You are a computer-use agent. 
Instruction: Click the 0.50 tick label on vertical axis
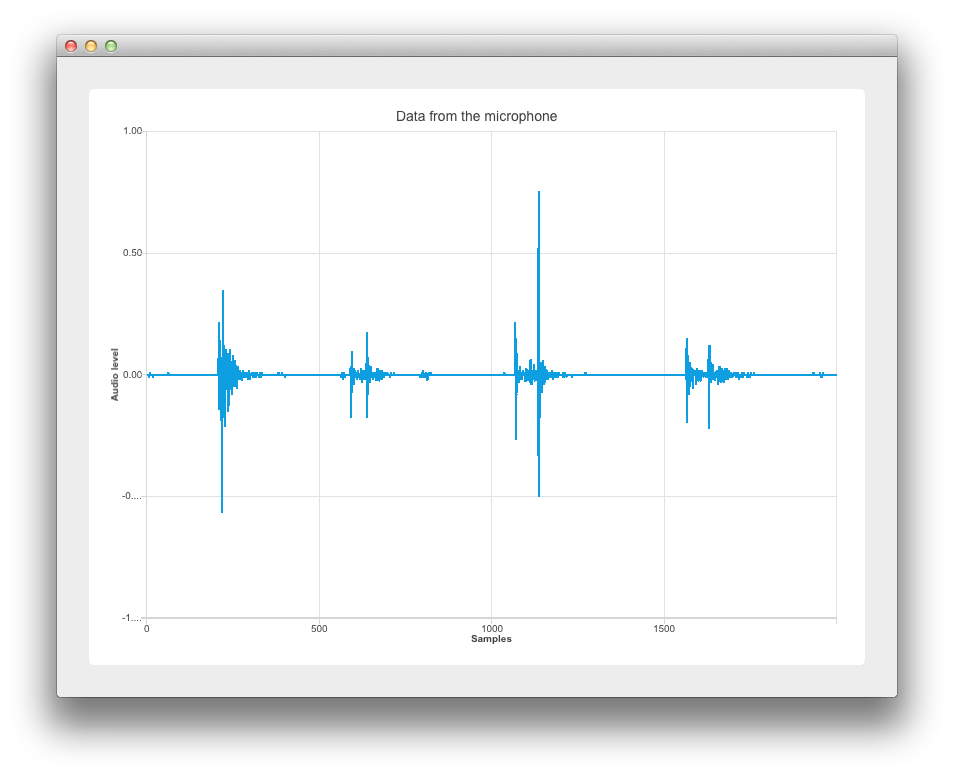tap(133, 250)
